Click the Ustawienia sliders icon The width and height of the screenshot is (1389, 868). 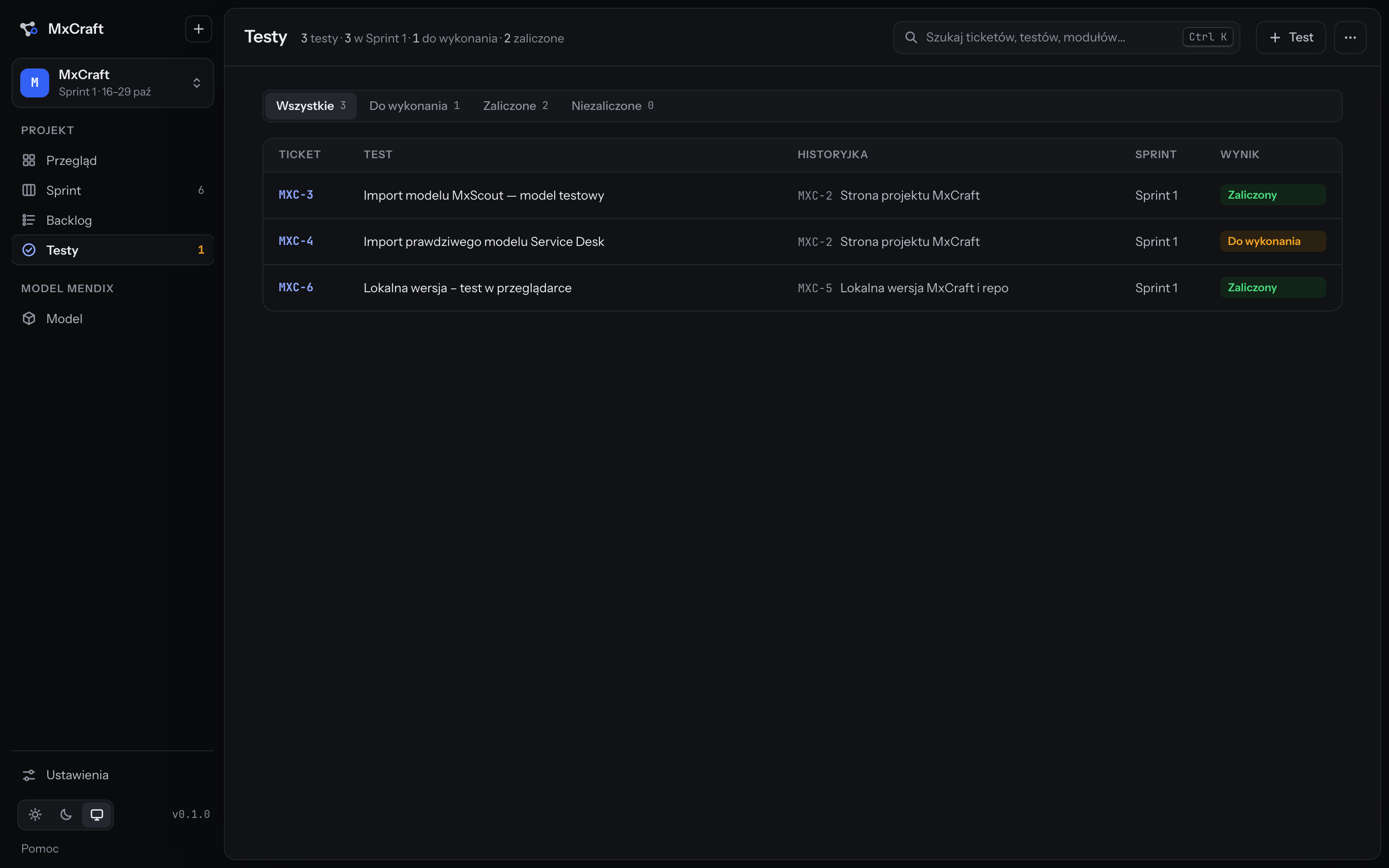coord(29,775)
